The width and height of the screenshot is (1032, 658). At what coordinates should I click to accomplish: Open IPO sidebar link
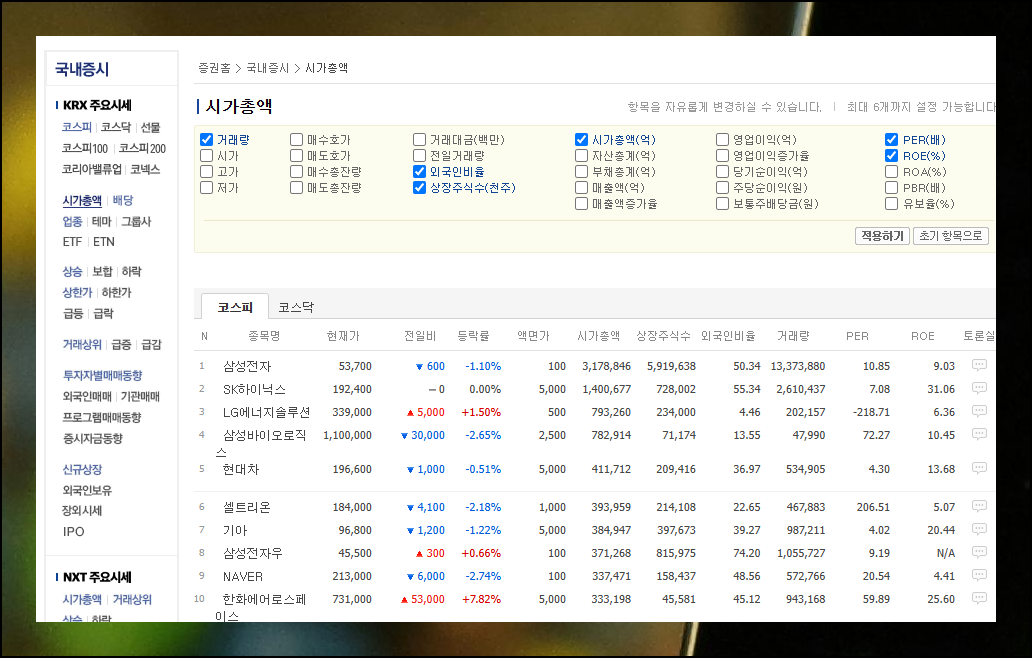click(x=74, y=531)
